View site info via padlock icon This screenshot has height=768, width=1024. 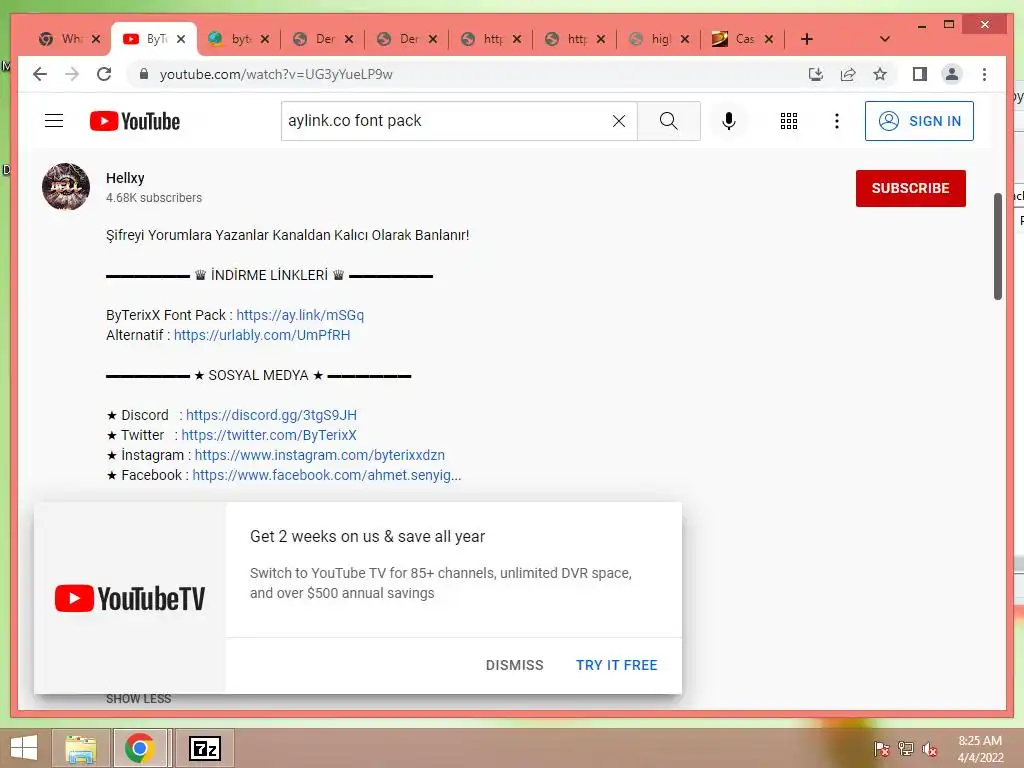coord(144,74)
